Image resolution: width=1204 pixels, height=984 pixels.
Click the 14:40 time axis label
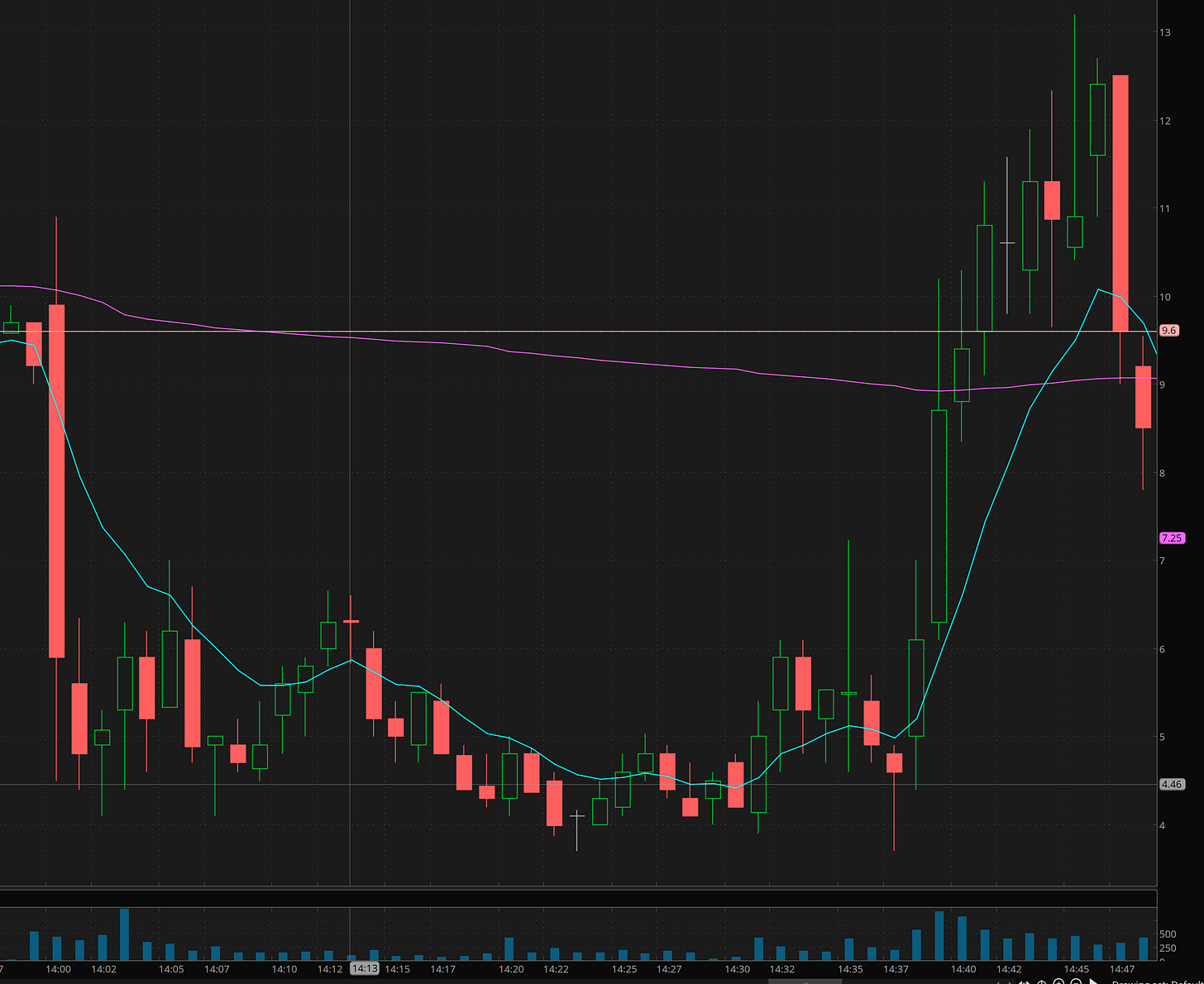(963, 969)
